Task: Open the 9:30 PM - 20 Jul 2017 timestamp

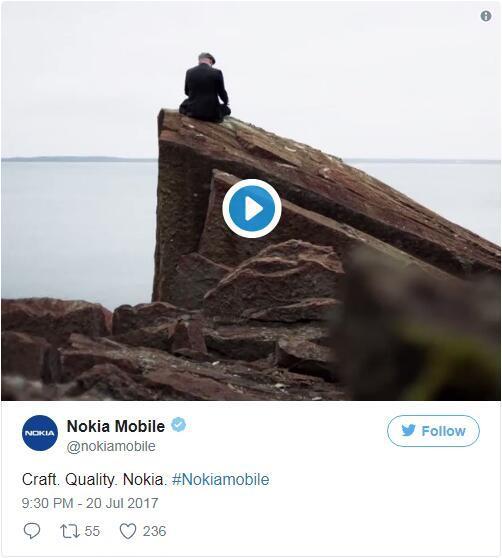Action: pyautogui.click(x=90, y=503)
